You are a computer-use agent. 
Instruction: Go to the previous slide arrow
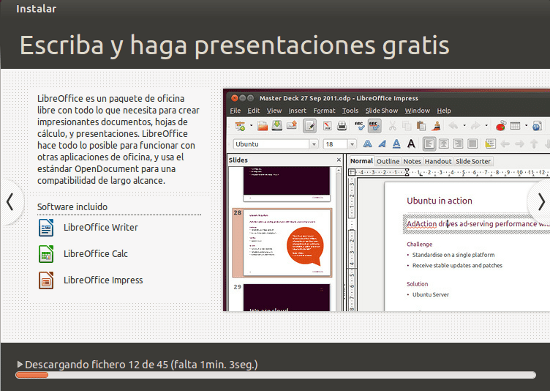pyautogui.click(x=10, y=202)
